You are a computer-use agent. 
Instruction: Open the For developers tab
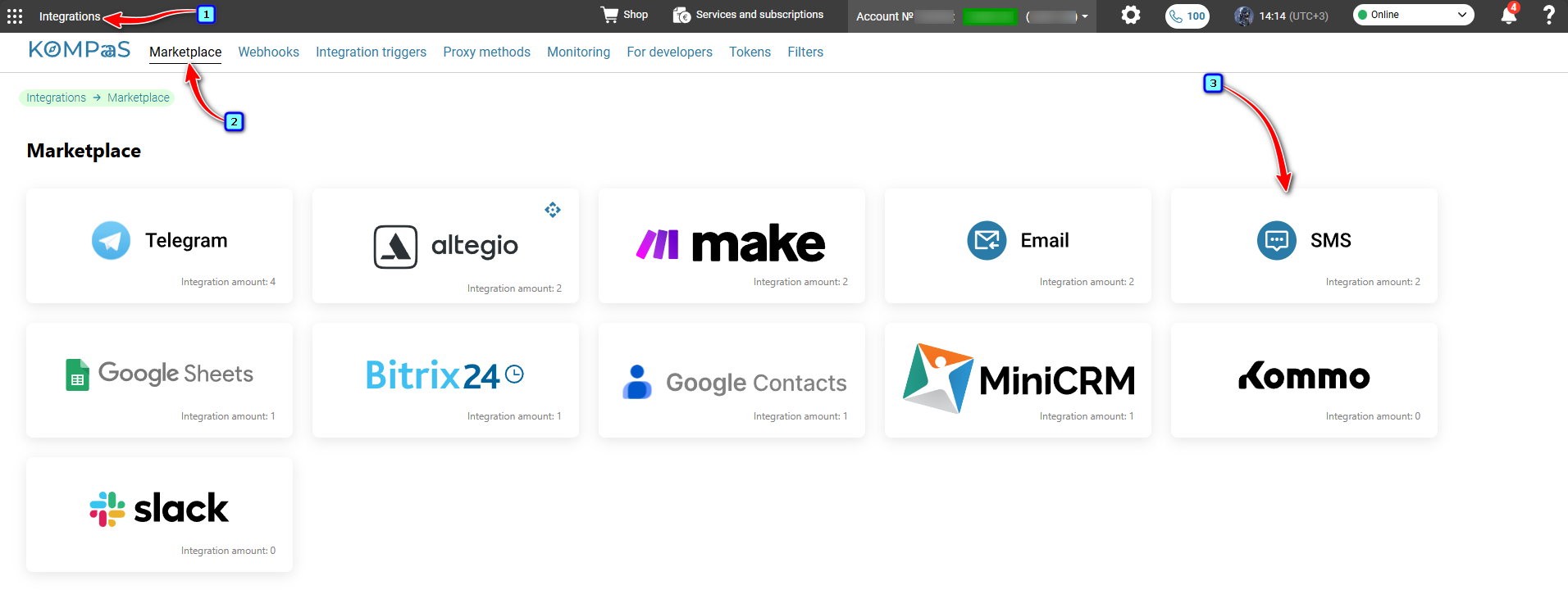670,52
